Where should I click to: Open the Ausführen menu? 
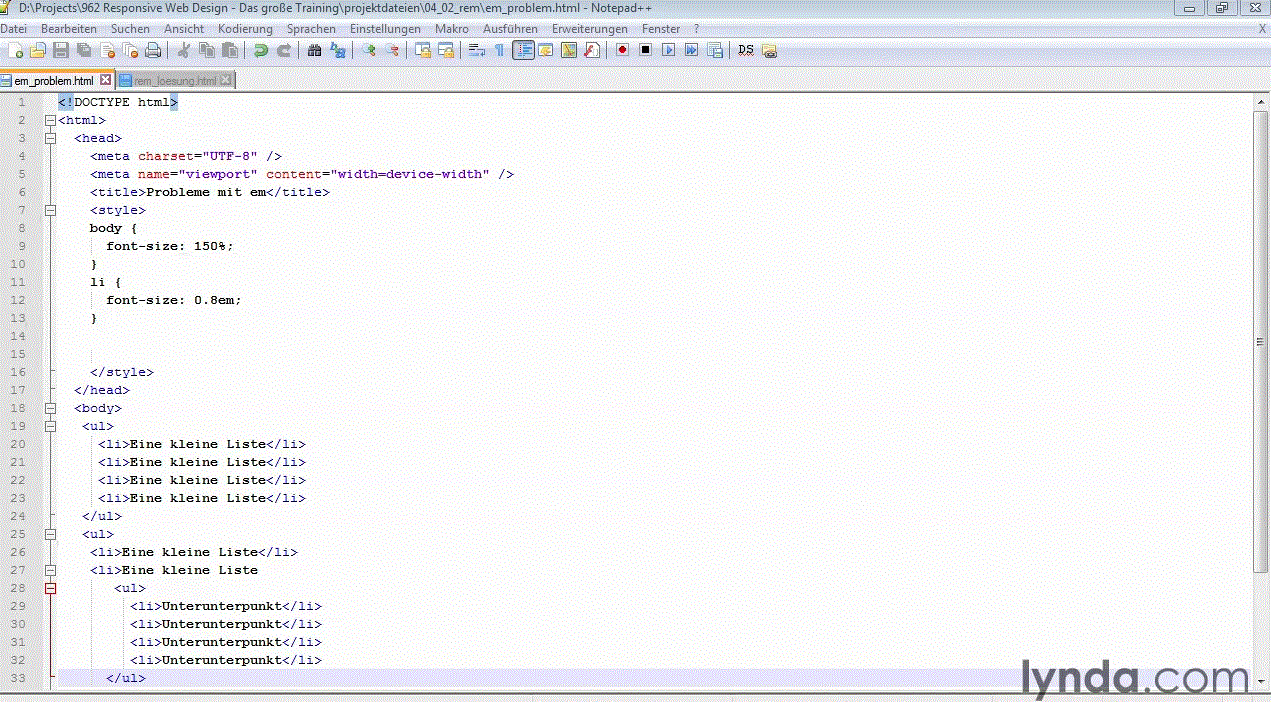[x=510, y=29]
